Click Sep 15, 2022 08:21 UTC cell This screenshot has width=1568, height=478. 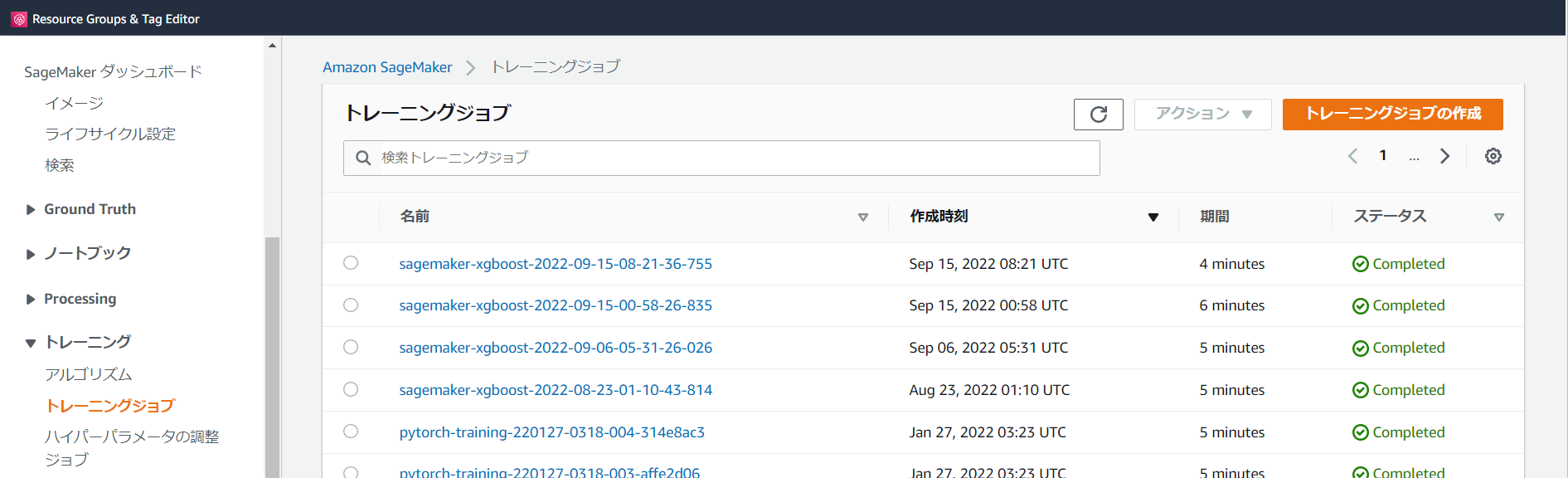988,264
